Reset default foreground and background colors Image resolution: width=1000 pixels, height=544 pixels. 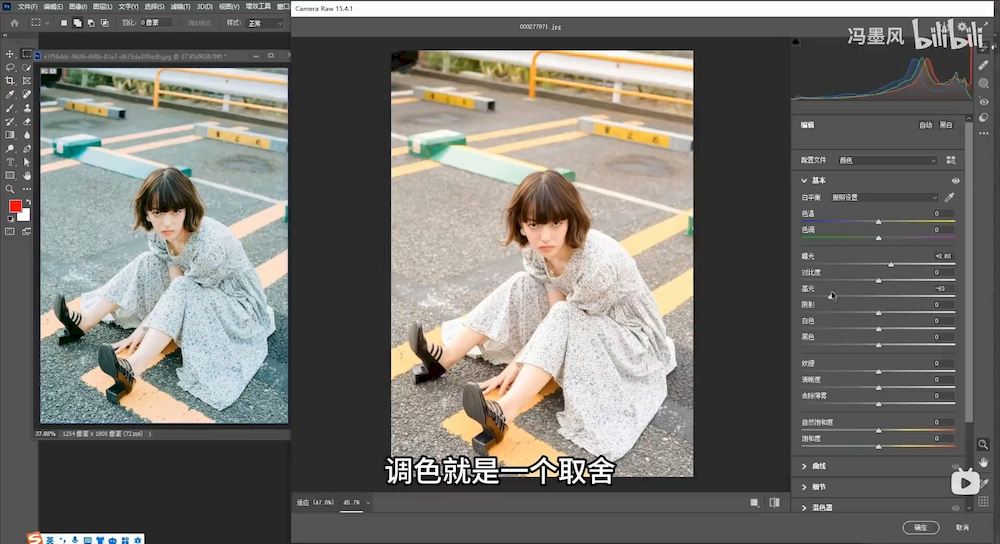pyautogui.click(x=10, y=218)
